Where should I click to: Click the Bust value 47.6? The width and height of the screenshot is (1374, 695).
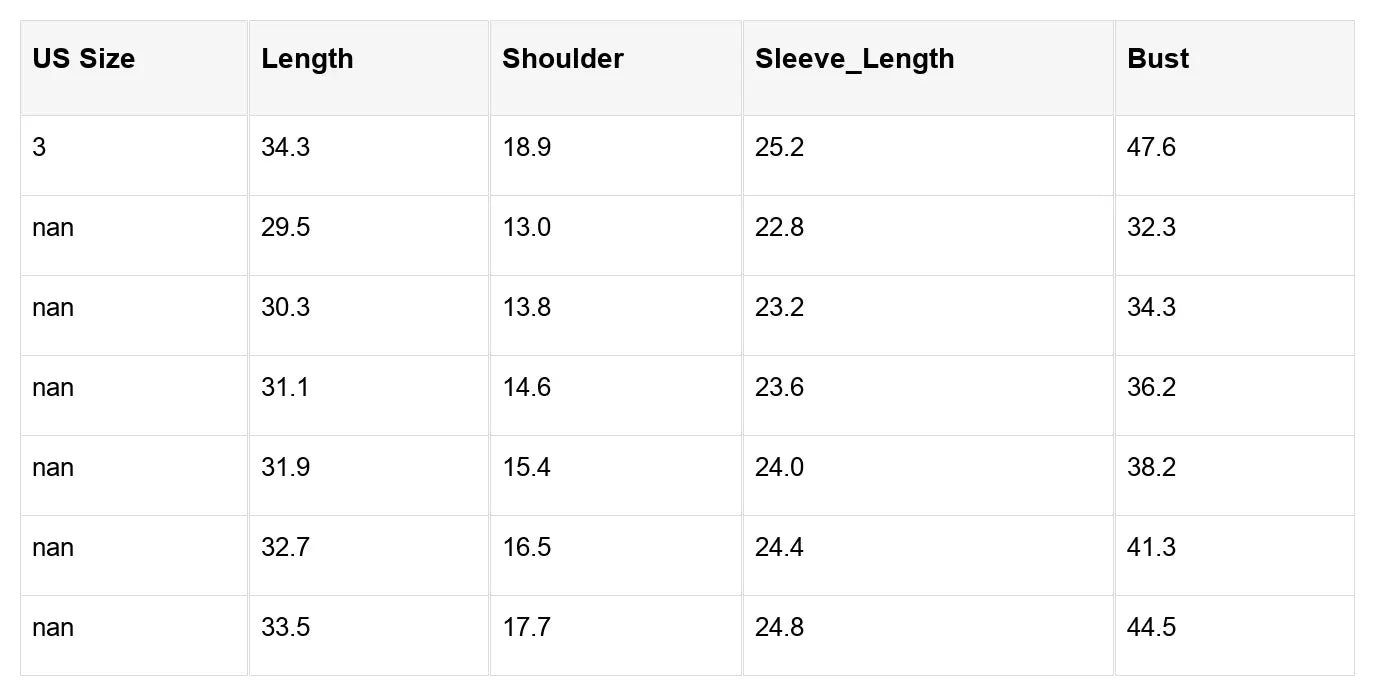pos(1152,148)
